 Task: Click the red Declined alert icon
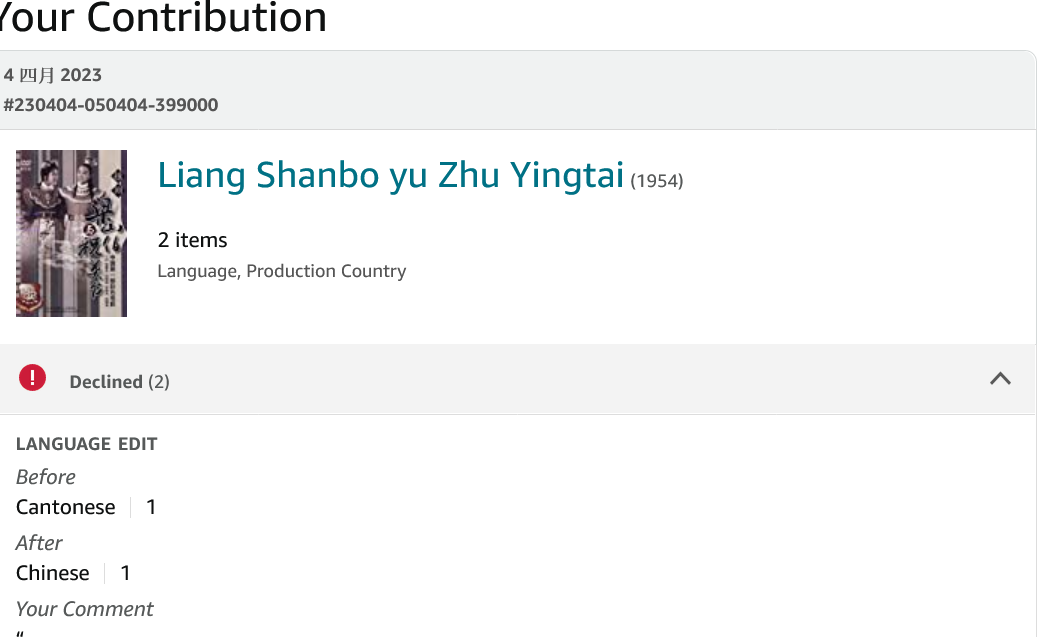tap(33, 378)
